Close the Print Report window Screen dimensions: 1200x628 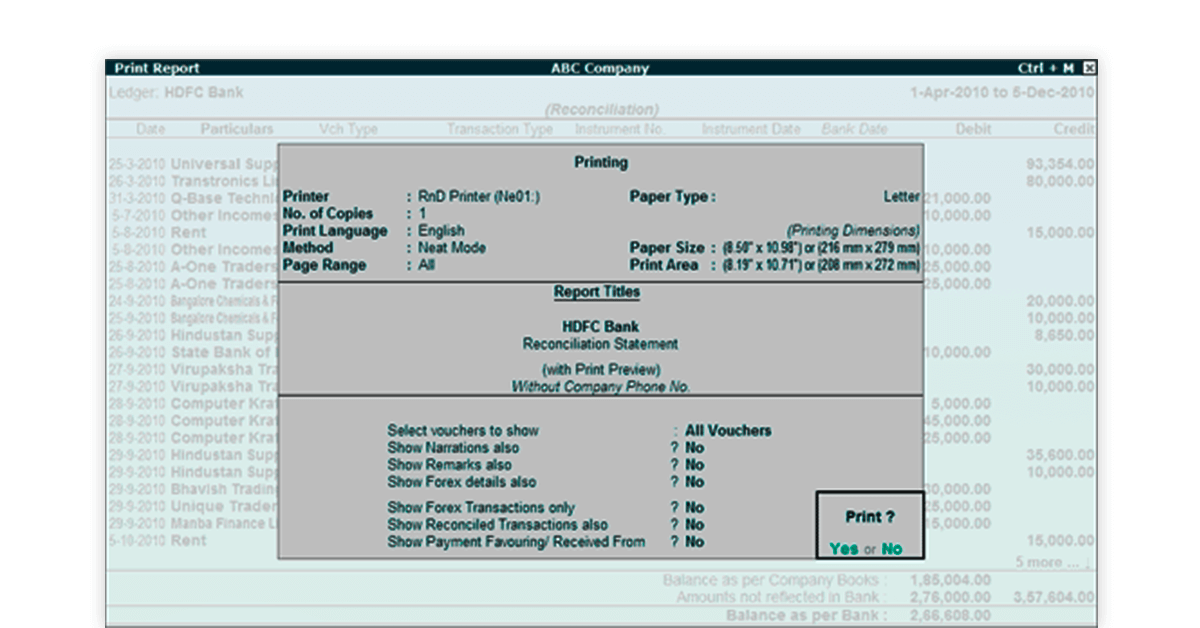click(1089, 68)
